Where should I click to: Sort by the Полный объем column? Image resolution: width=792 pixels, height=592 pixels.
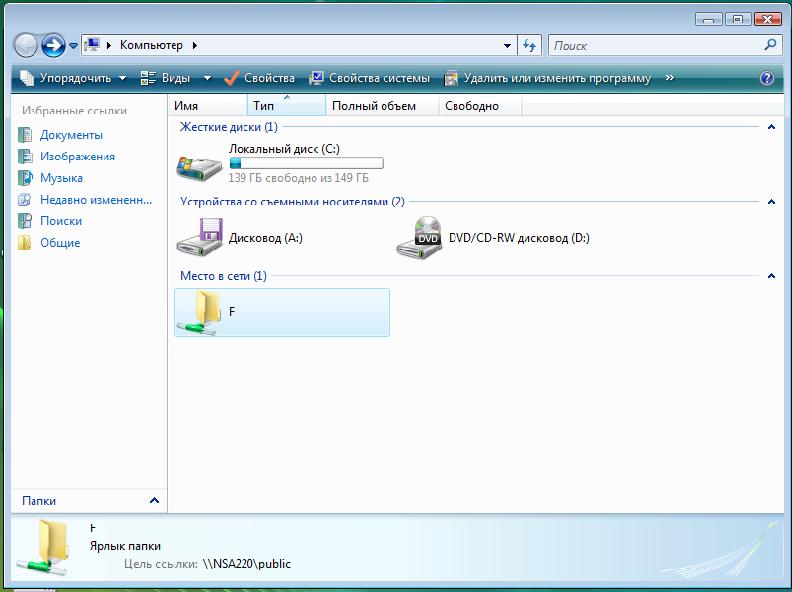point(373,106)
